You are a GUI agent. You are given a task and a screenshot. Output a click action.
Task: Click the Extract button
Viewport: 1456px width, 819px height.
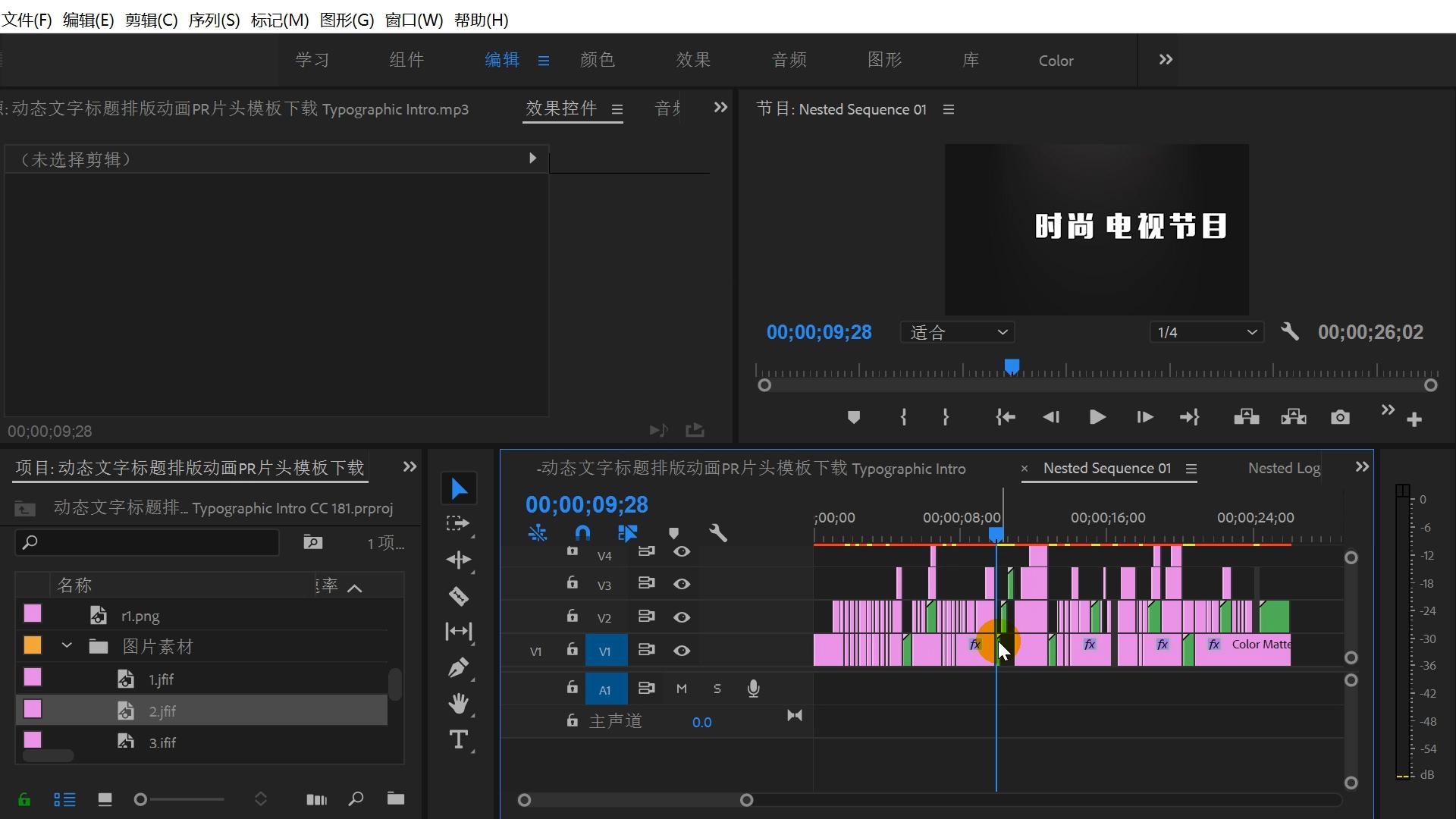[x=1294, y=417]
